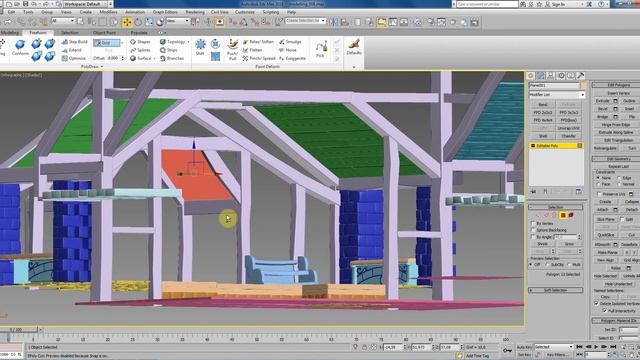This screenshot has height=360, width=640.
Task: Enable the Ignore Backfacing checkbox
Action: pyautogui.click(x=533, y=230)
